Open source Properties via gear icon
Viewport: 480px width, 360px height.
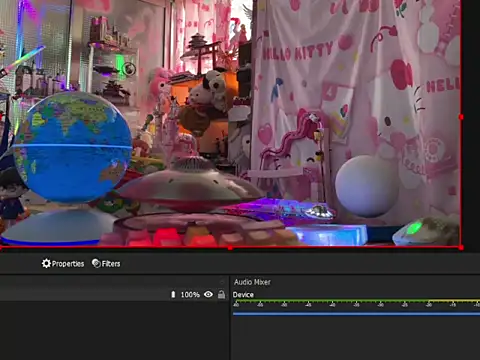[x=46, y=263]
